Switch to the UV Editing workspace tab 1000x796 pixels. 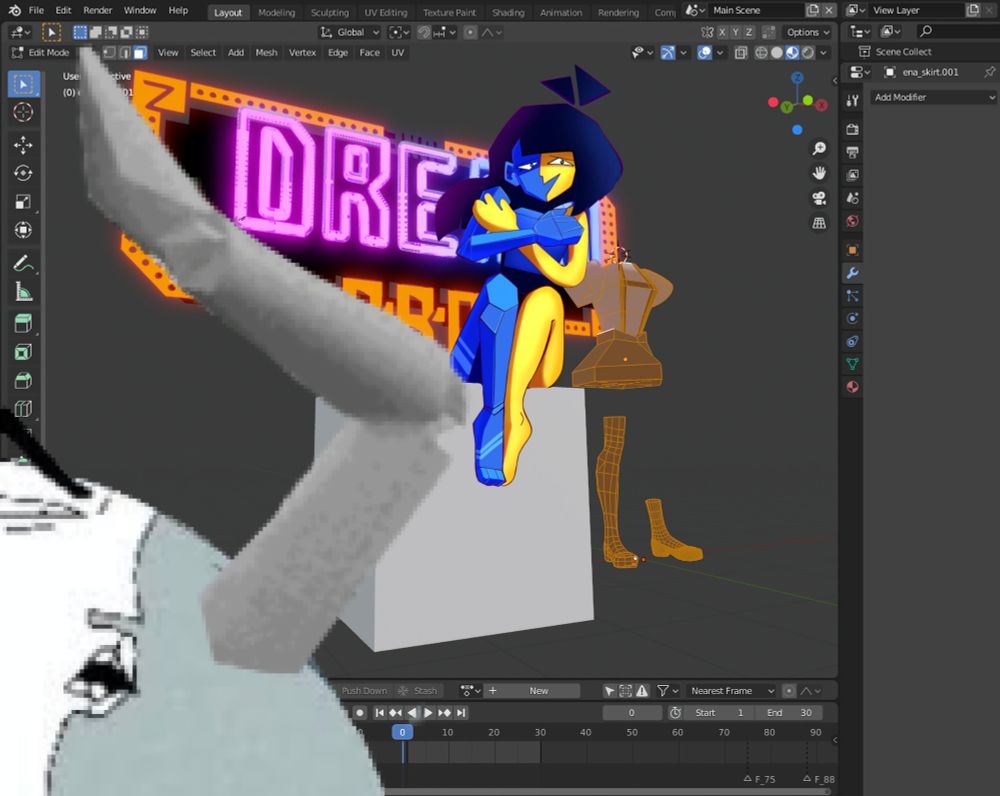[x=386, y=12]
